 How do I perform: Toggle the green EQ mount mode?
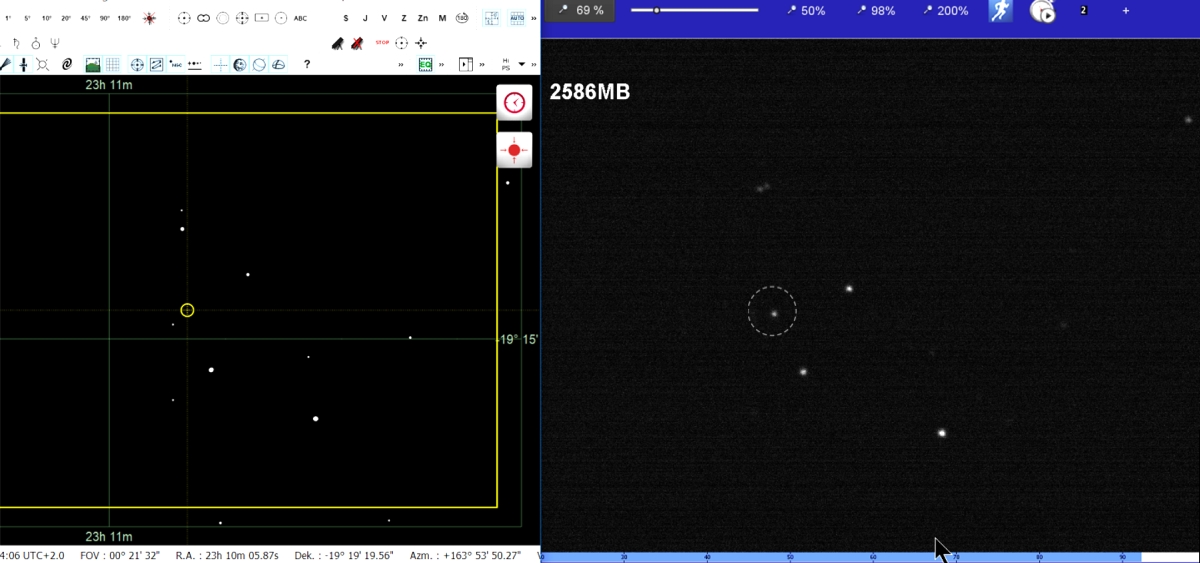coord(425,65)
